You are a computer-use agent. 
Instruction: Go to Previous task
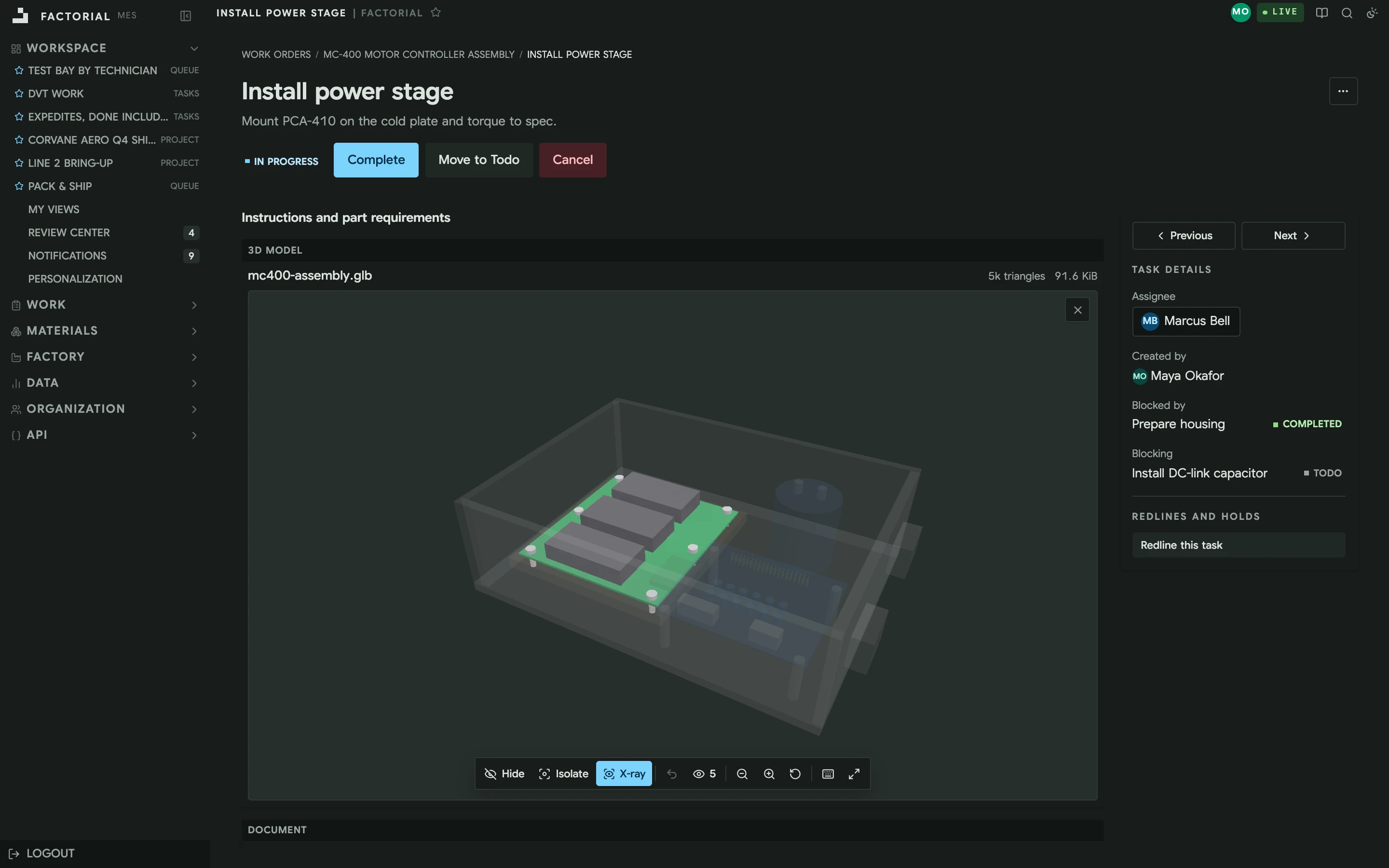(x=1184, y=236)
